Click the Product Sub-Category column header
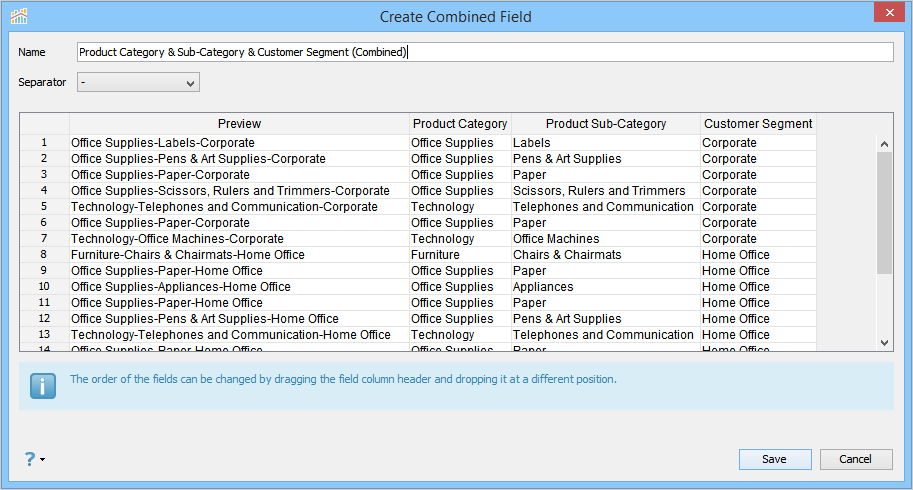This screenshot has height=490, width=913. 605,124
